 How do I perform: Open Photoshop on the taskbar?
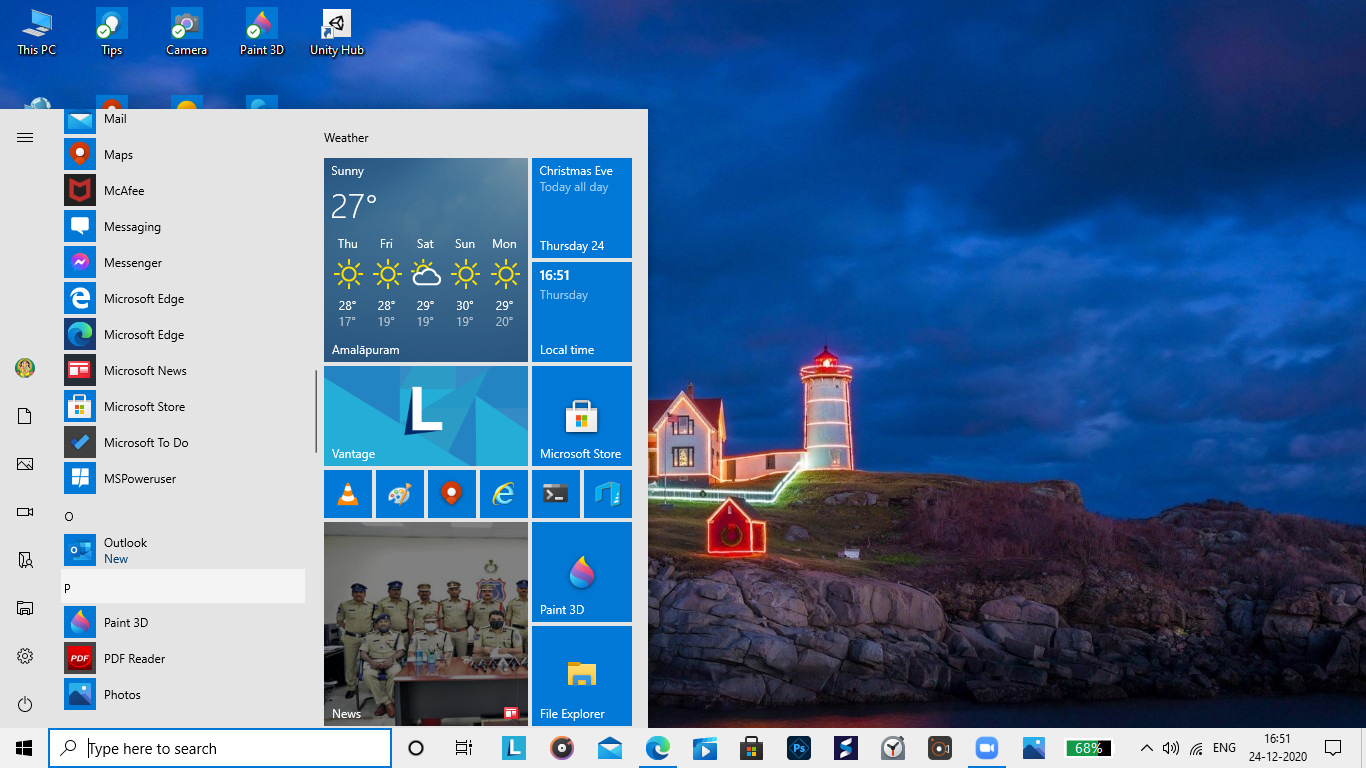[x=799, y=748]
